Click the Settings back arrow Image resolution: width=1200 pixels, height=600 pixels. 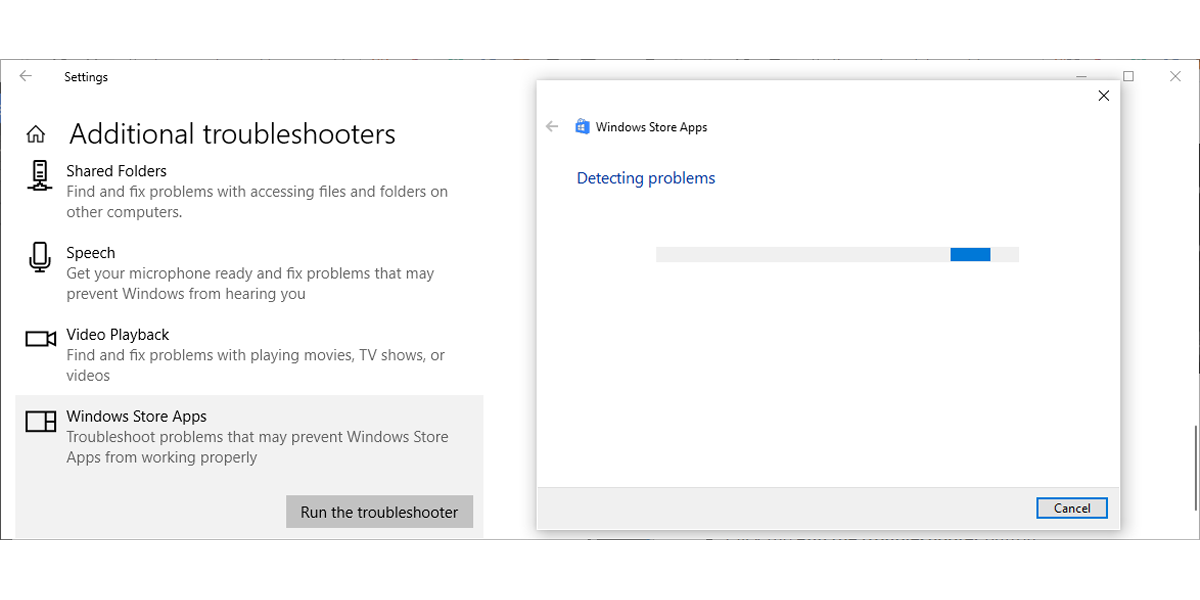tap(26, 76)
